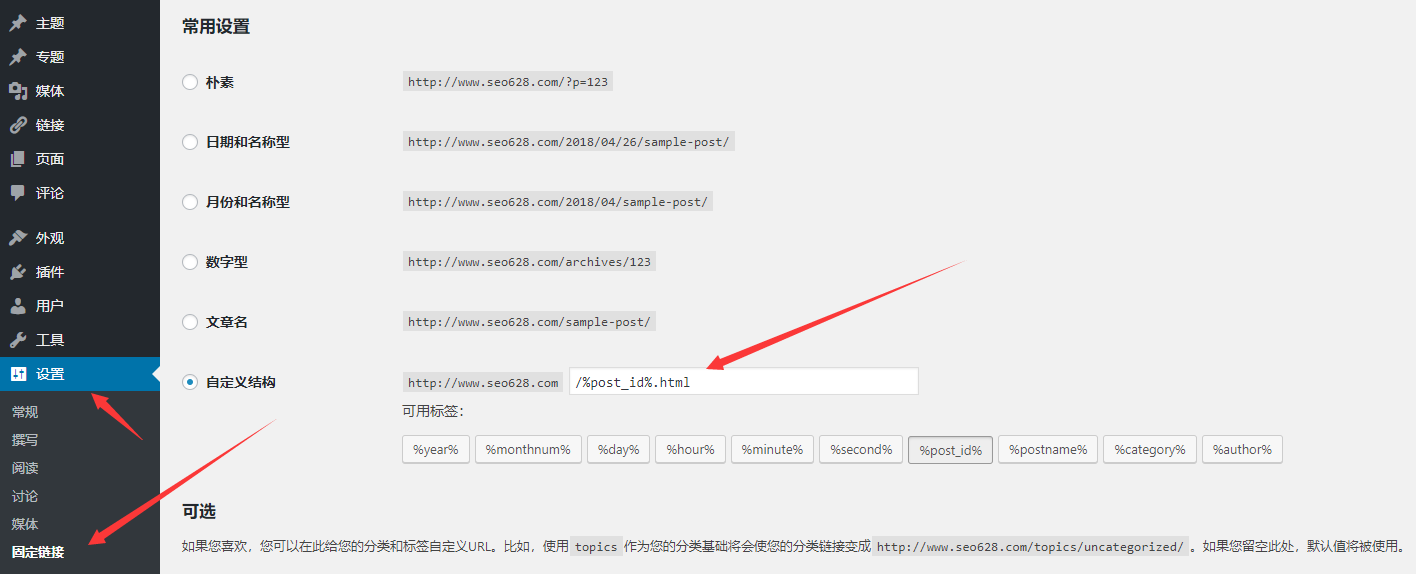
Task: Click the archives/123 sample URL
Action: coord(530,262)
